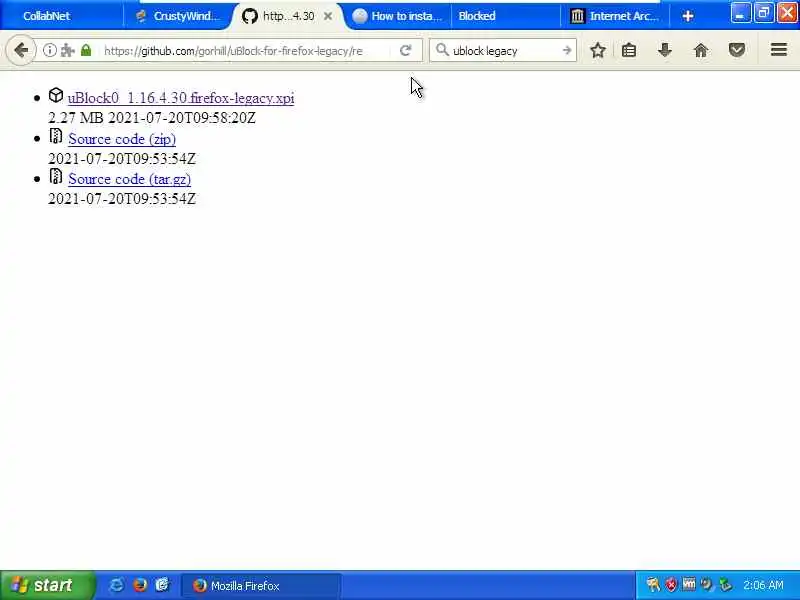Viewport: 800px width, 600px height.
Task: Launch Internet Explorer from quick launch
Action: [117, 585]
